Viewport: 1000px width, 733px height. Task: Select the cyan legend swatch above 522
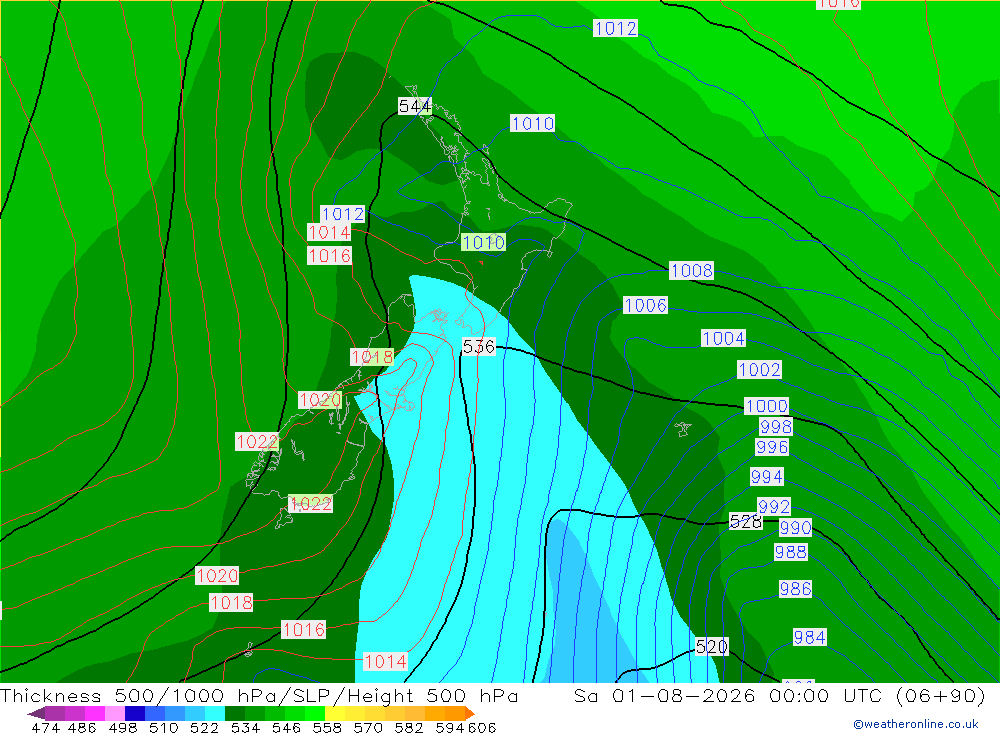[x=215, y=713]
